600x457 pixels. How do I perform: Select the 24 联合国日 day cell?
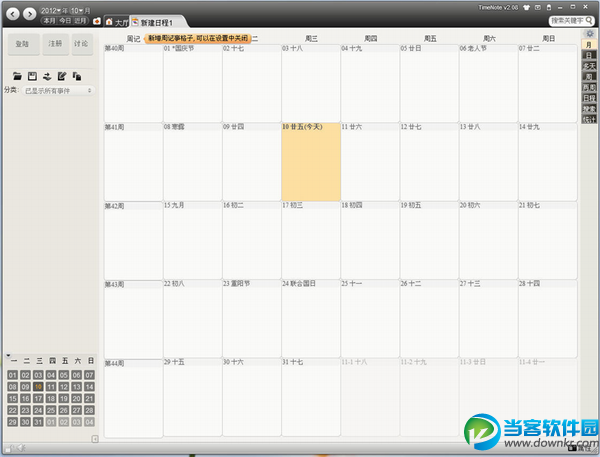311,319
